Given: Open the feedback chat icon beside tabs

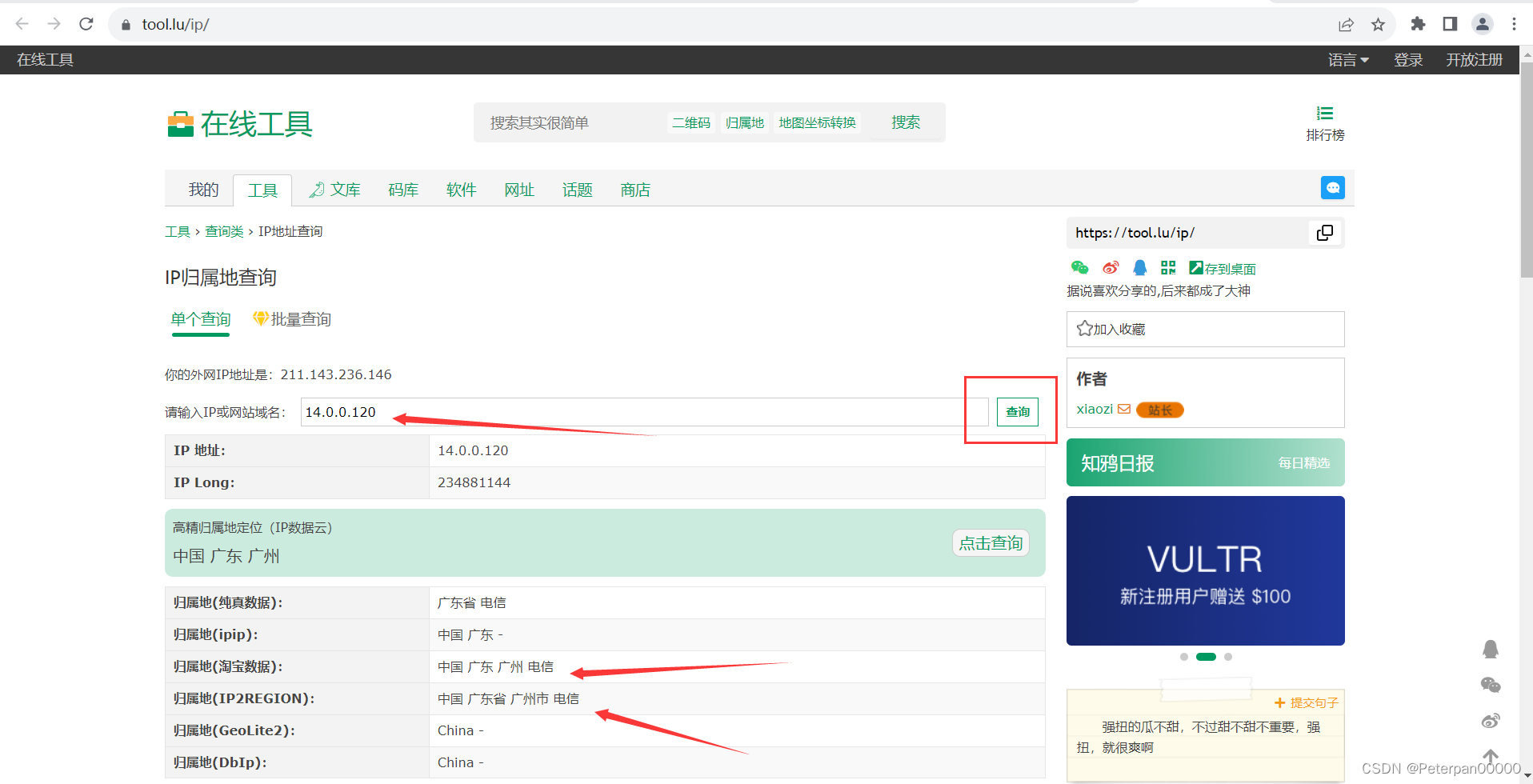Looking at the screenshot, I should tap(1332, 188).
